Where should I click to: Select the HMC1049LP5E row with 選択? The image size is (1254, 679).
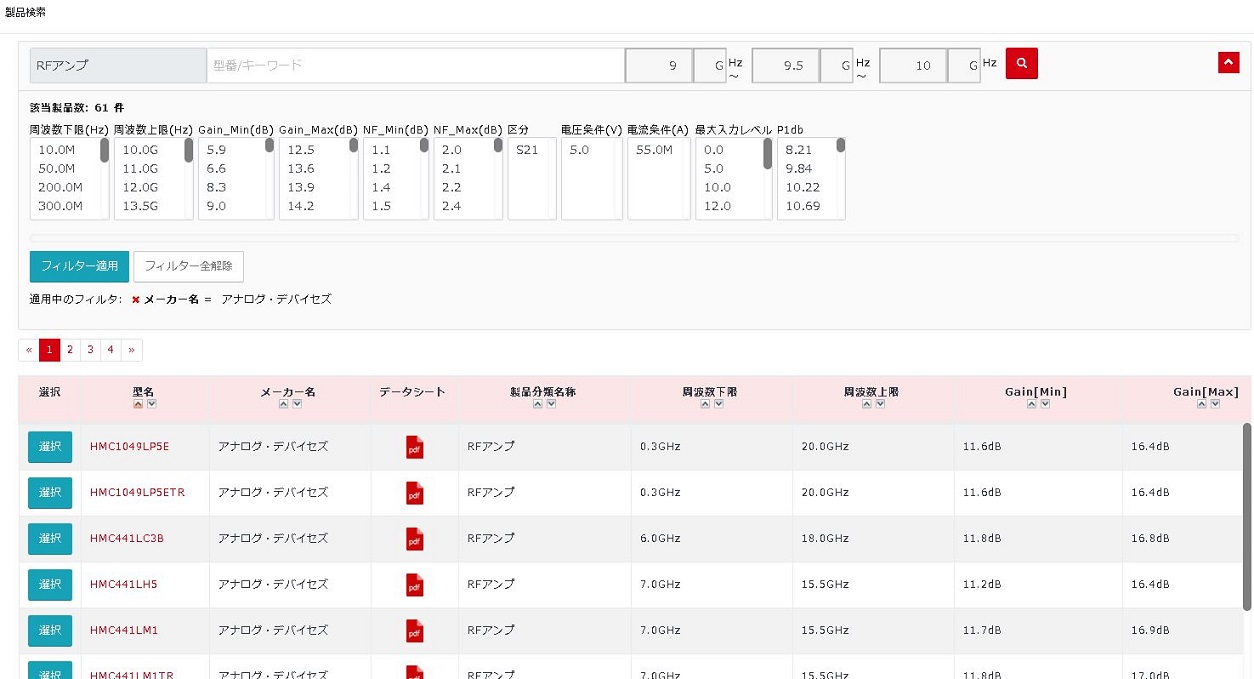[x=50, y=447]
